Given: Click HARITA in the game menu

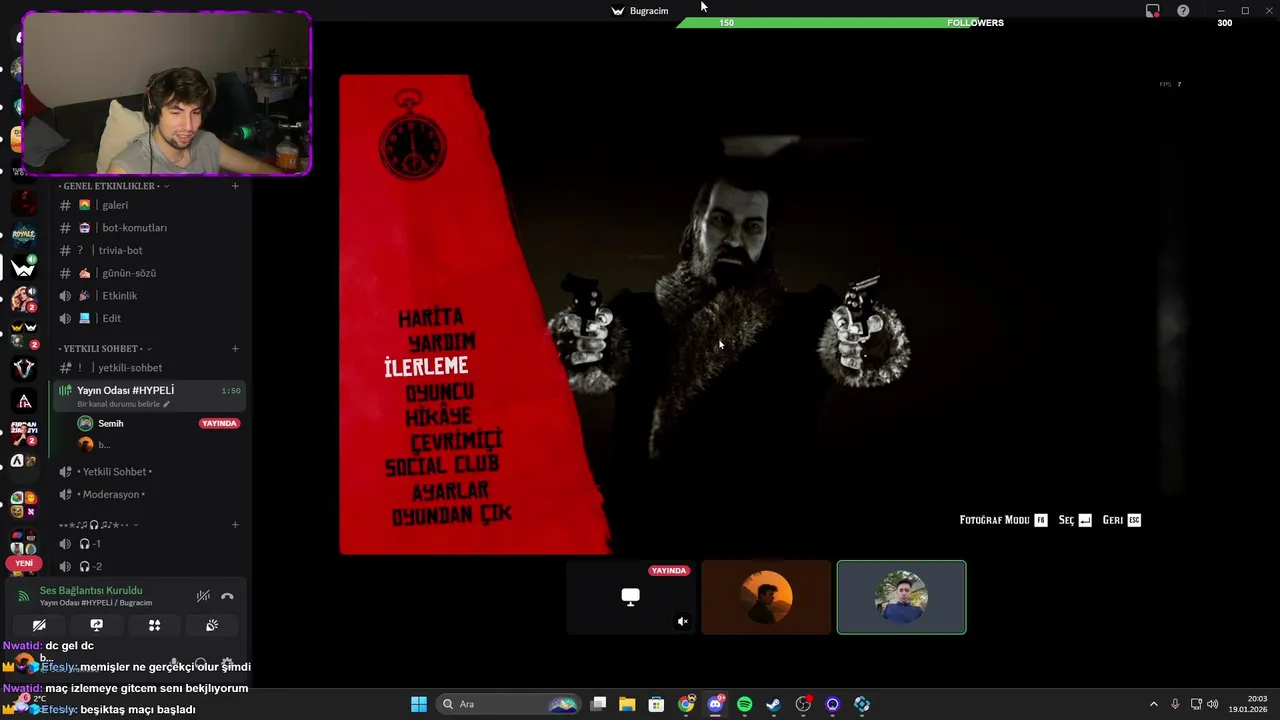Looking at the screenshot, I should click(431, 318).
